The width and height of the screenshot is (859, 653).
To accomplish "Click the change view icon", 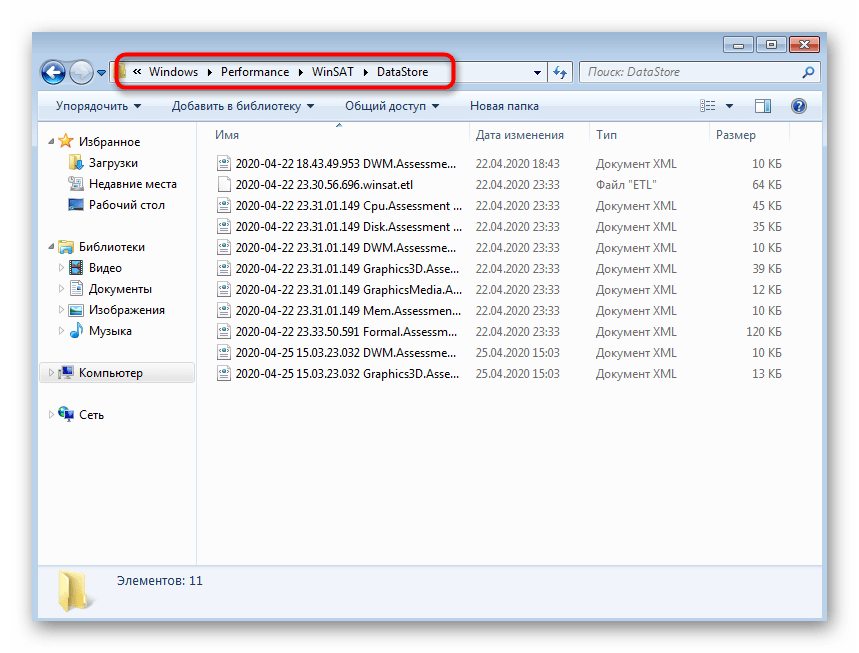I will tap(709, 106).
